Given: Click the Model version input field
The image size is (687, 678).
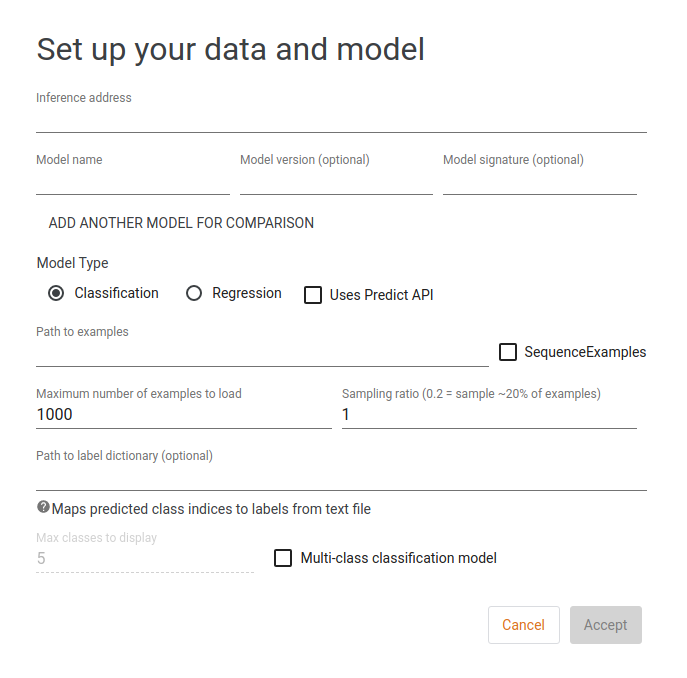Looking at the screenshot, I should [x=336, y=182].
